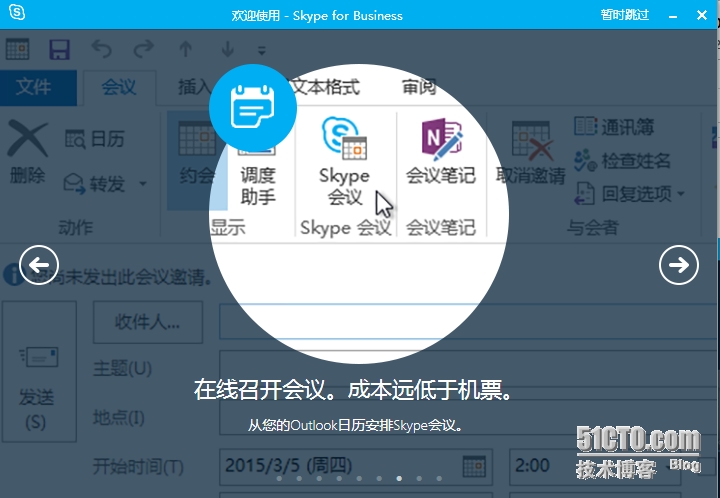This screenshot has width=720, height=498.
Task: Click the Skype logo in the title bar
Action: pos(17,12)
